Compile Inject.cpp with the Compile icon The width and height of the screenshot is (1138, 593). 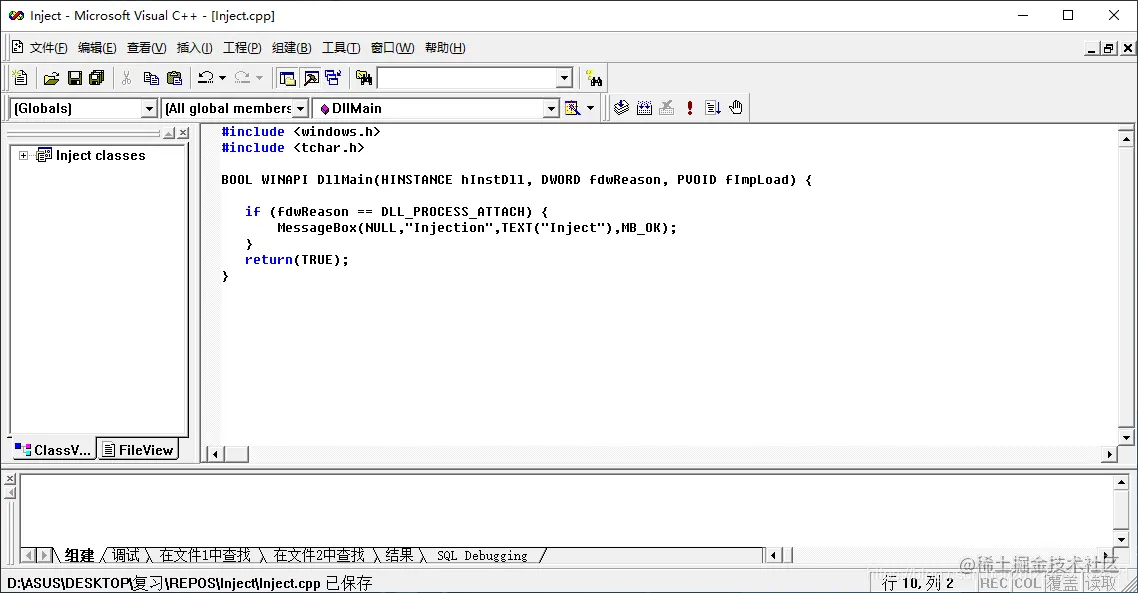tap(621, 108)
